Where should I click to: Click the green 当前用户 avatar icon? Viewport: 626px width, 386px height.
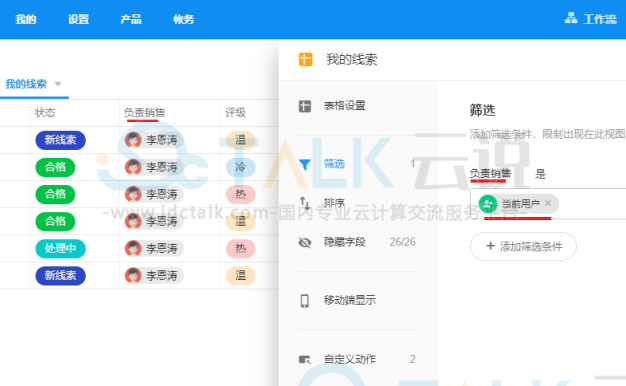[x=487, y=204]
